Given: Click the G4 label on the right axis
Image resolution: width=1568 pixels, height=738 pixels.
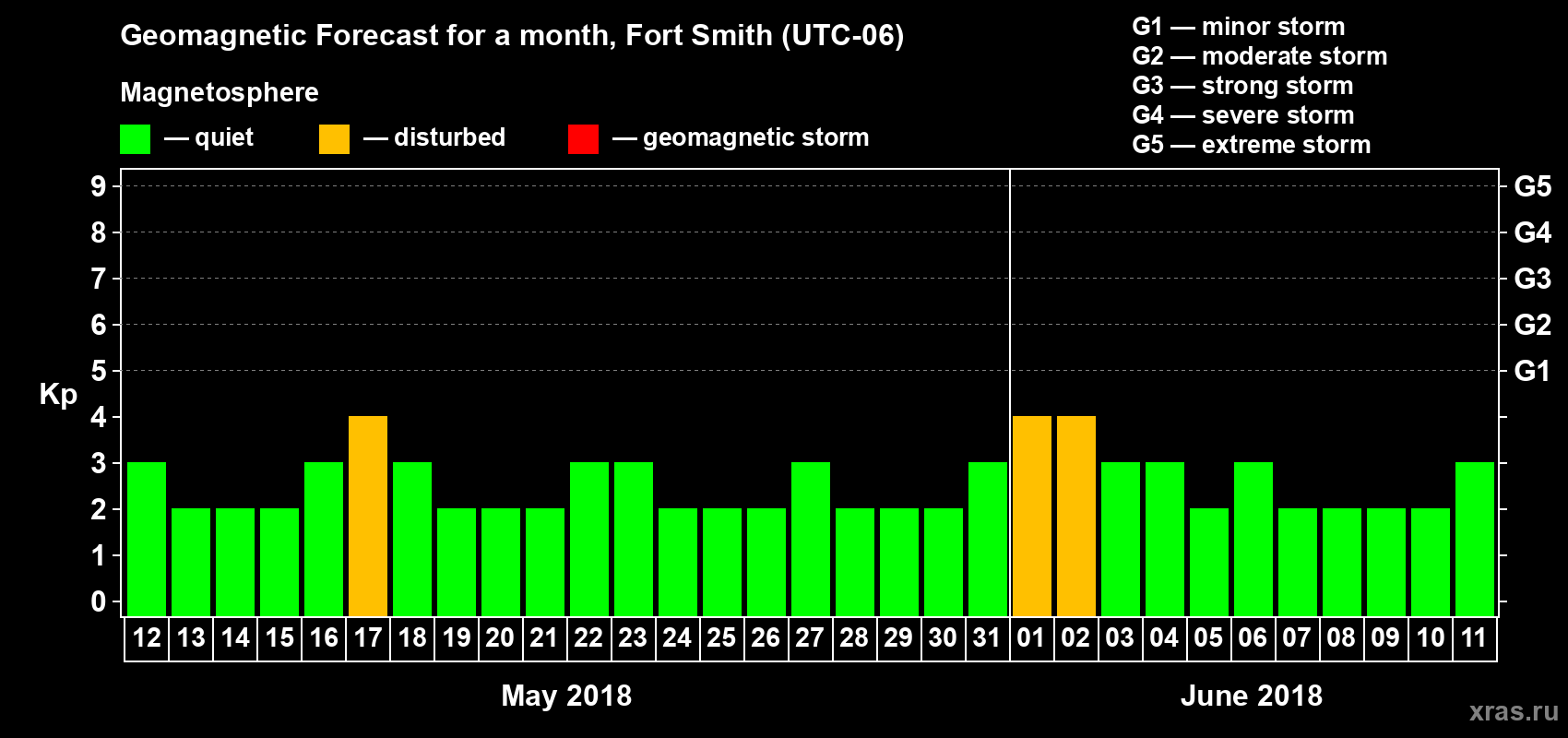Looking at the screenshot, I should point(1532,232).
